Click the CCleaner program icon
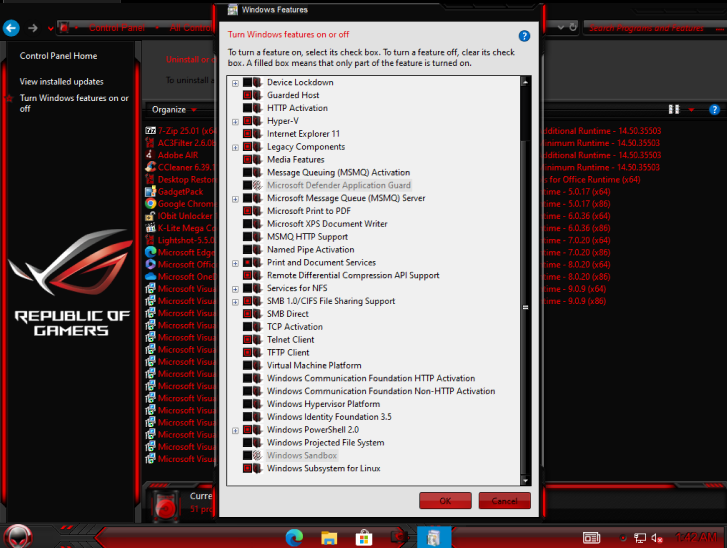The width and height of the screenshot is (727, 548). click(150, 167)
